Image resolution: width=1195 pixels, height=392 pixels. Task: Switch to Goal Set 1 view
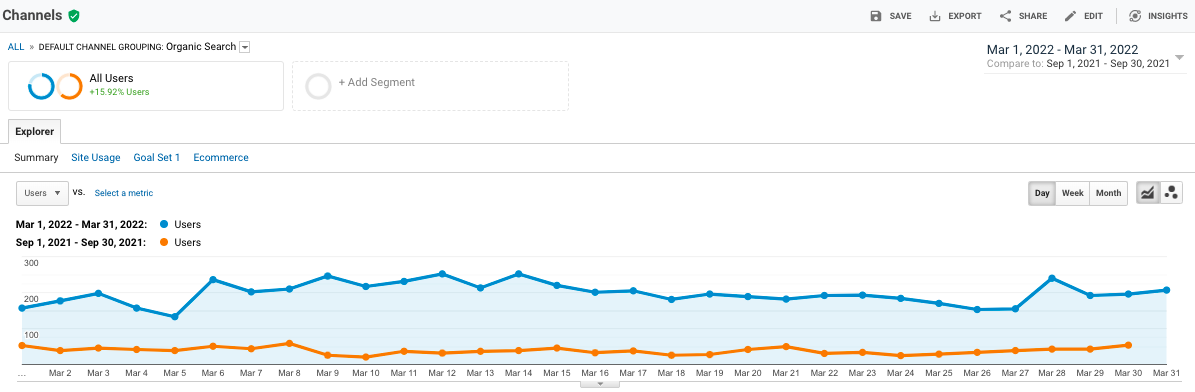click(x=156, y=157)
